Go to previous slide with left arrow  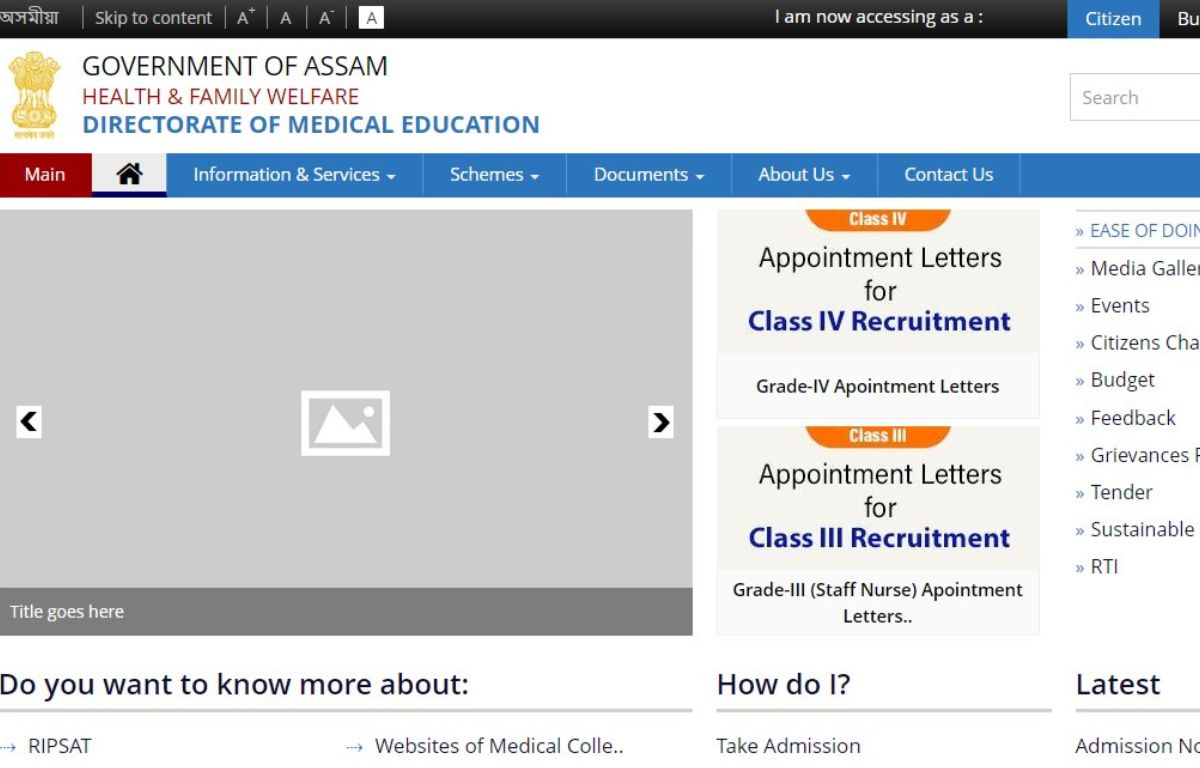(x=29, y=422)
